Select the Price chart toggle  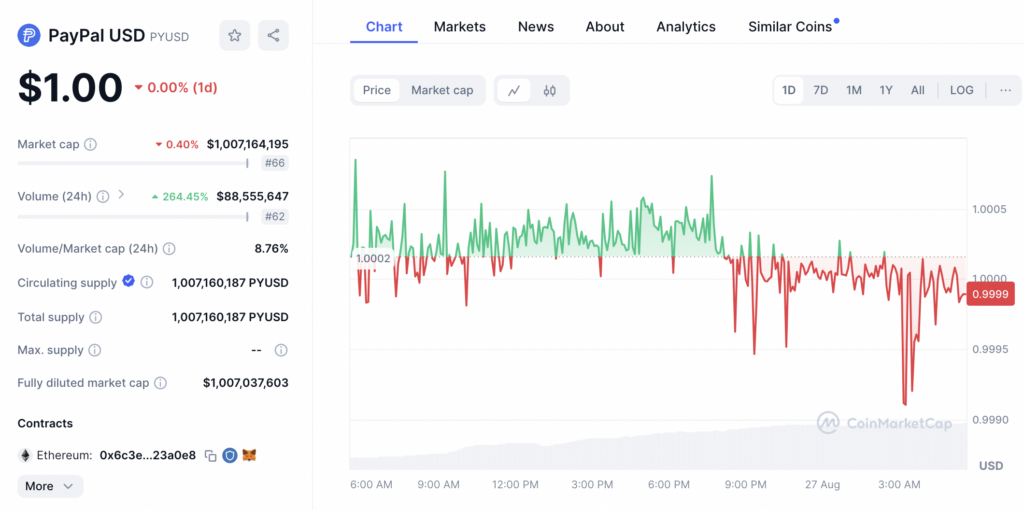point(377,90)
